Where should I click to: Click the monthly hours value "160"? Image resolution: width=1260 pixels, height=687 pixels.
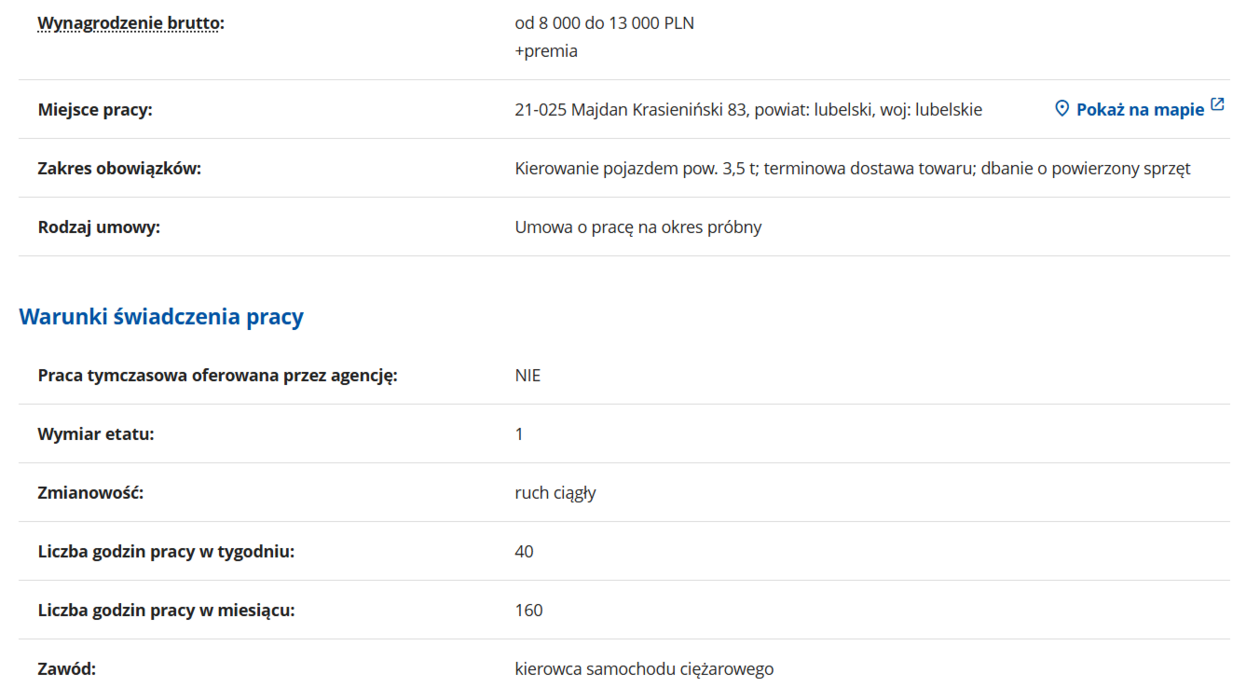pyautogui.click(x=528, y=610)
